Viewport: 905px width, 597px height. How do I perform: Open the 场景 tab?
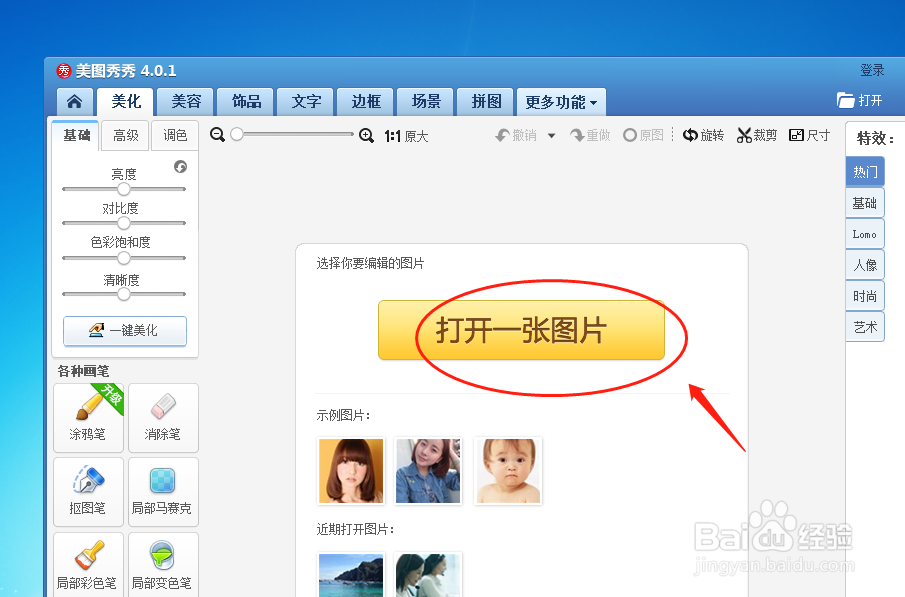click(x=426, y=102)
